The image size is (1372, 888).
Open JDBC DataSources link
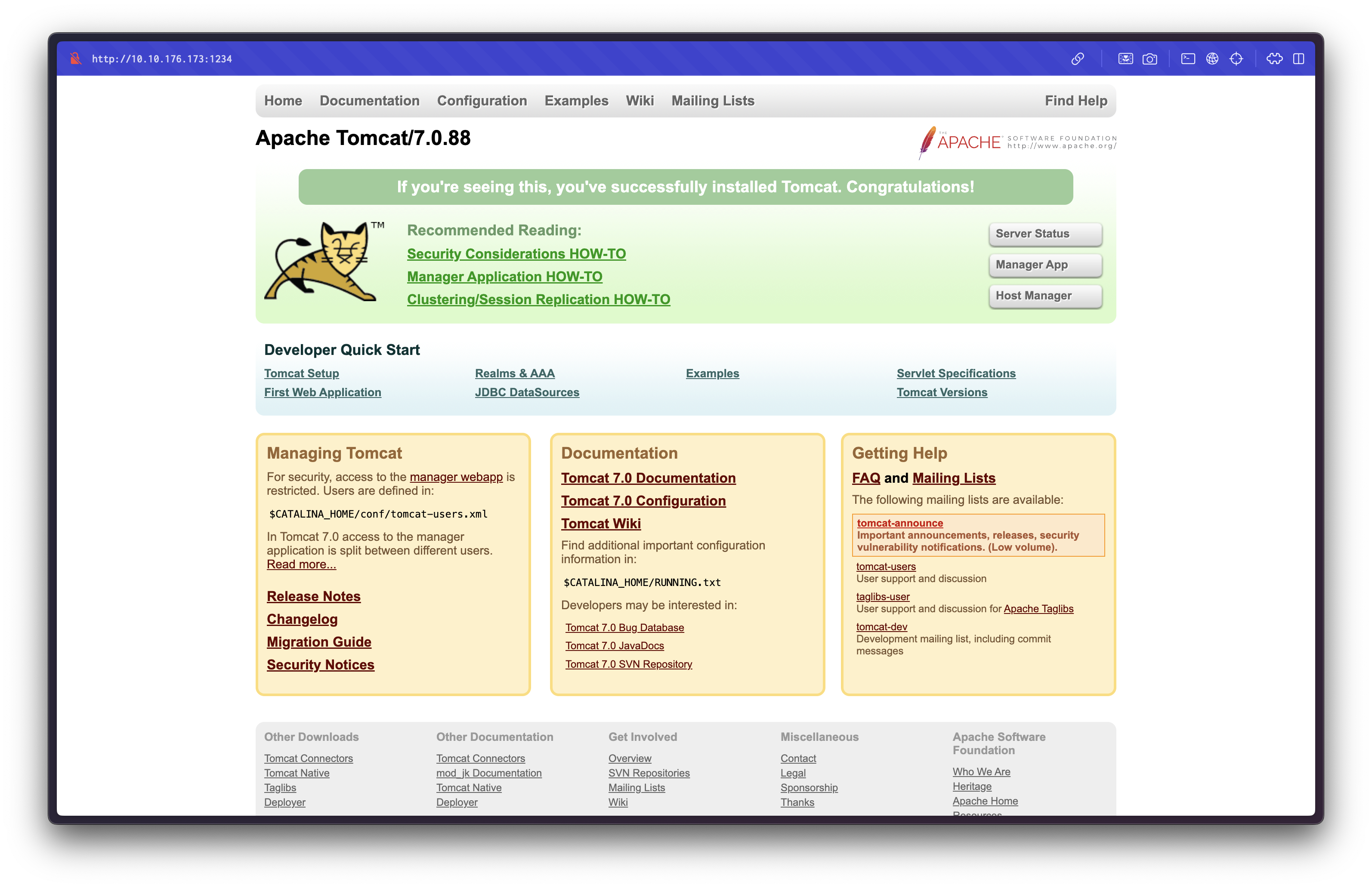click(x=527, y=392)
